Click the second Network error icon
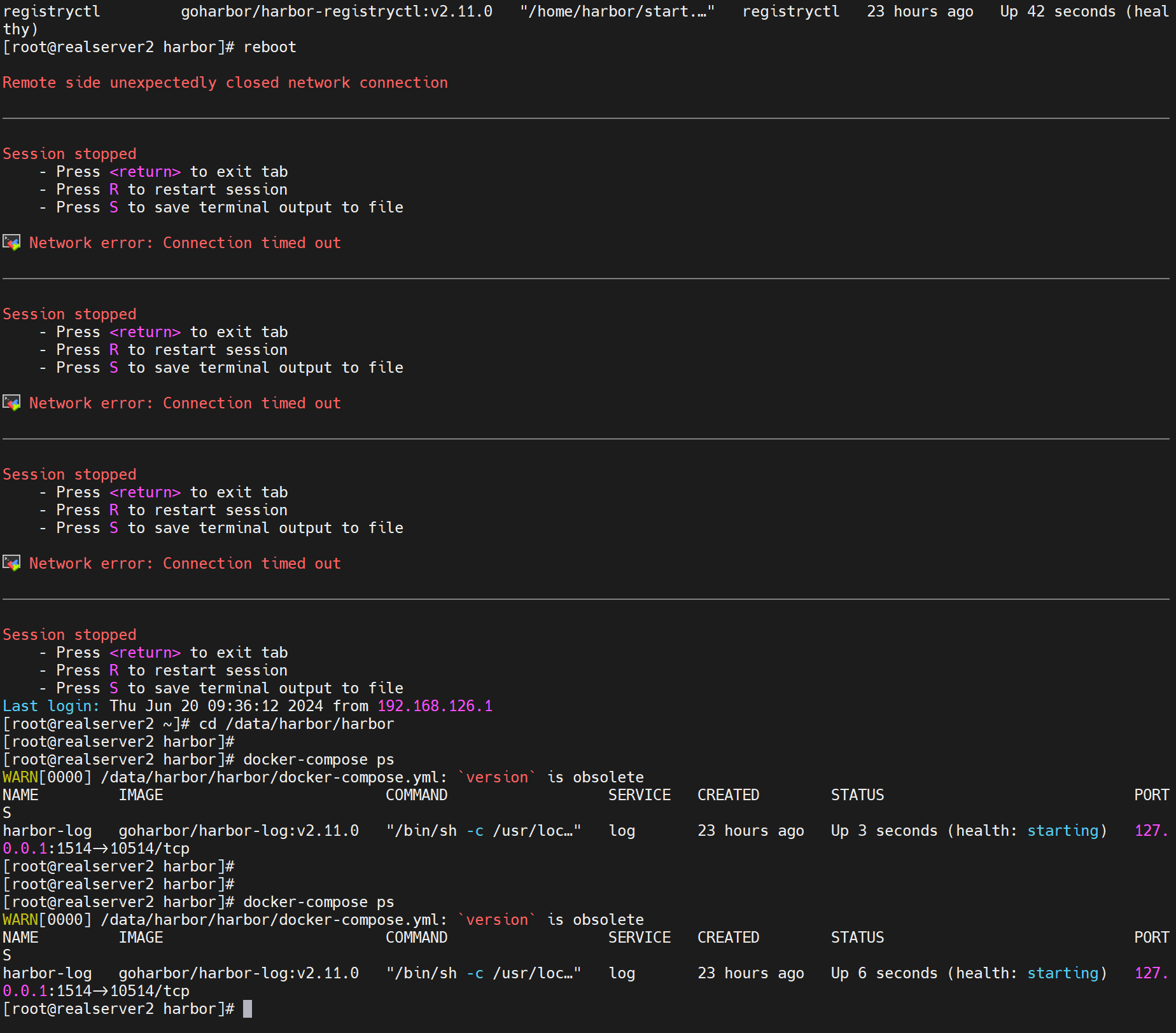Viewport: 1176px width, 1033px height. [11, 403]
